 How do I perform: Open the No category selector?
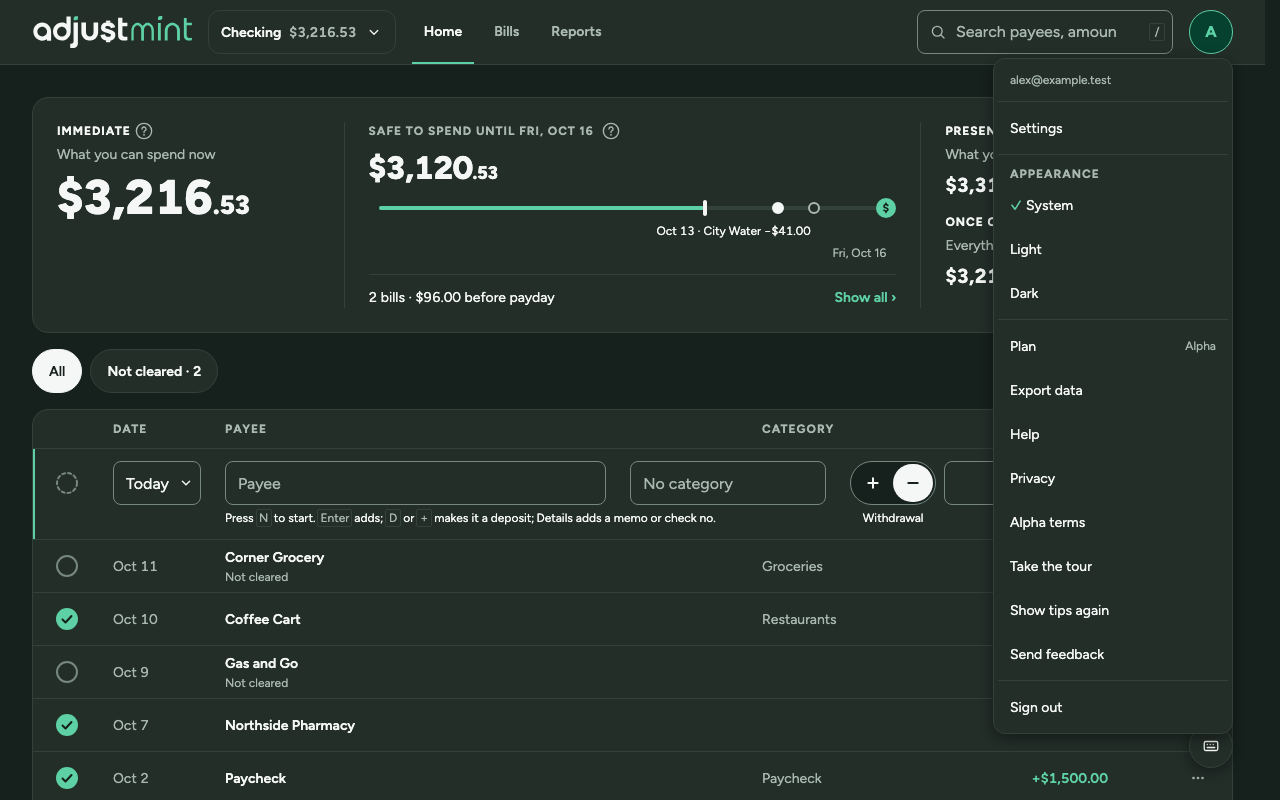728,483
